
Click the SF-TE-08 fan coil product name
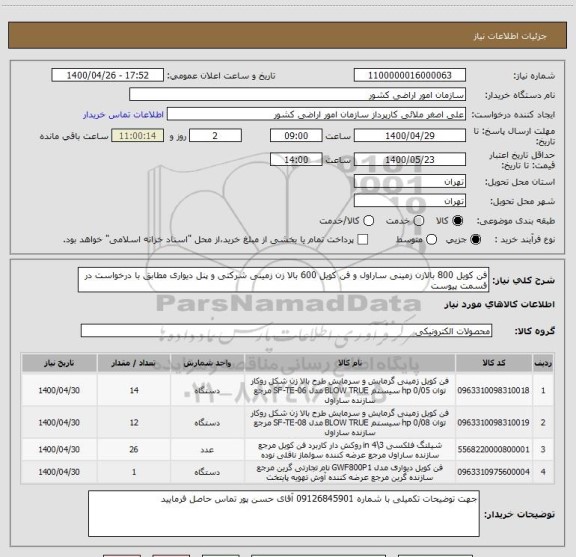click(350, 423)
